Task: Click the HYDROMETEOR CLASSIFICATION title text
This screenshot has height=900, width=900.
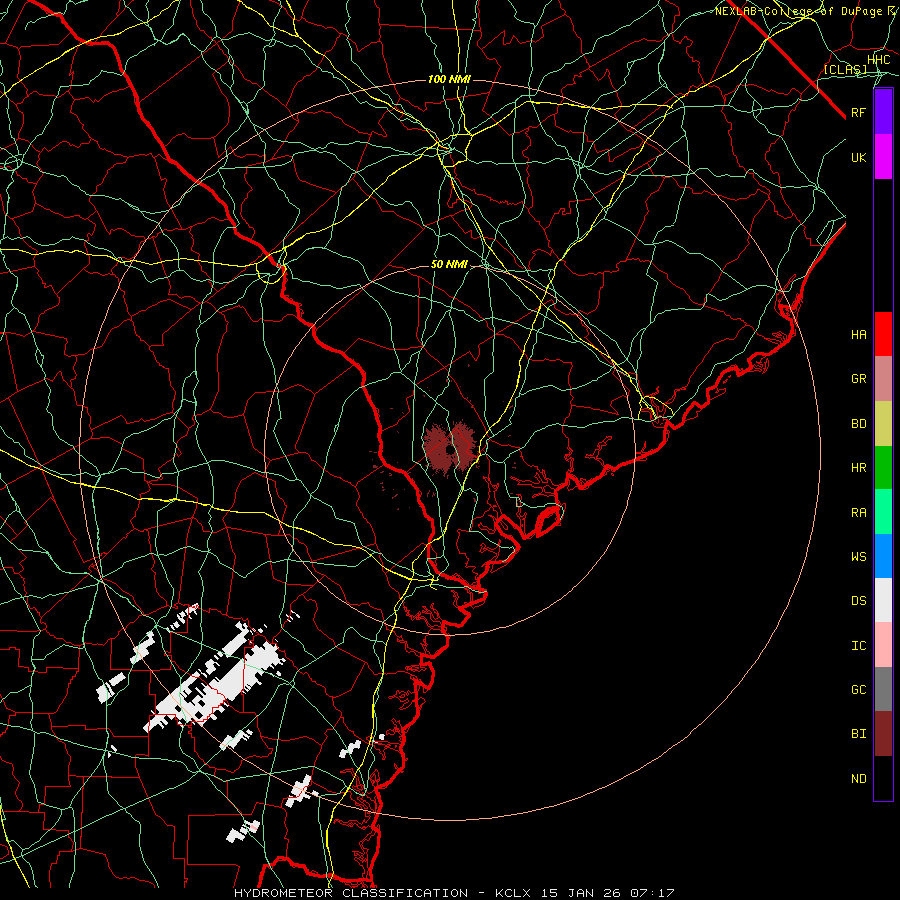Action: [x=351, y=893]
